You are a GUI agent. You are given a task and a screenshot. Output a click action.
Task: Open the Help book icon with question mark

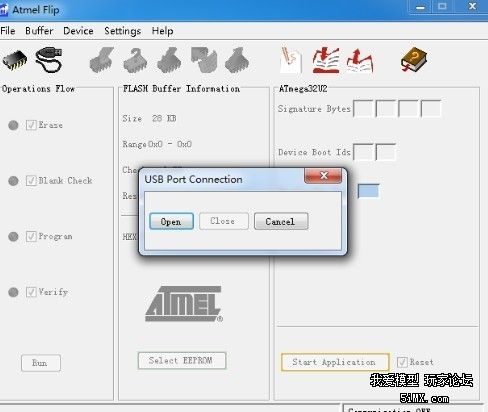point(414,60)
